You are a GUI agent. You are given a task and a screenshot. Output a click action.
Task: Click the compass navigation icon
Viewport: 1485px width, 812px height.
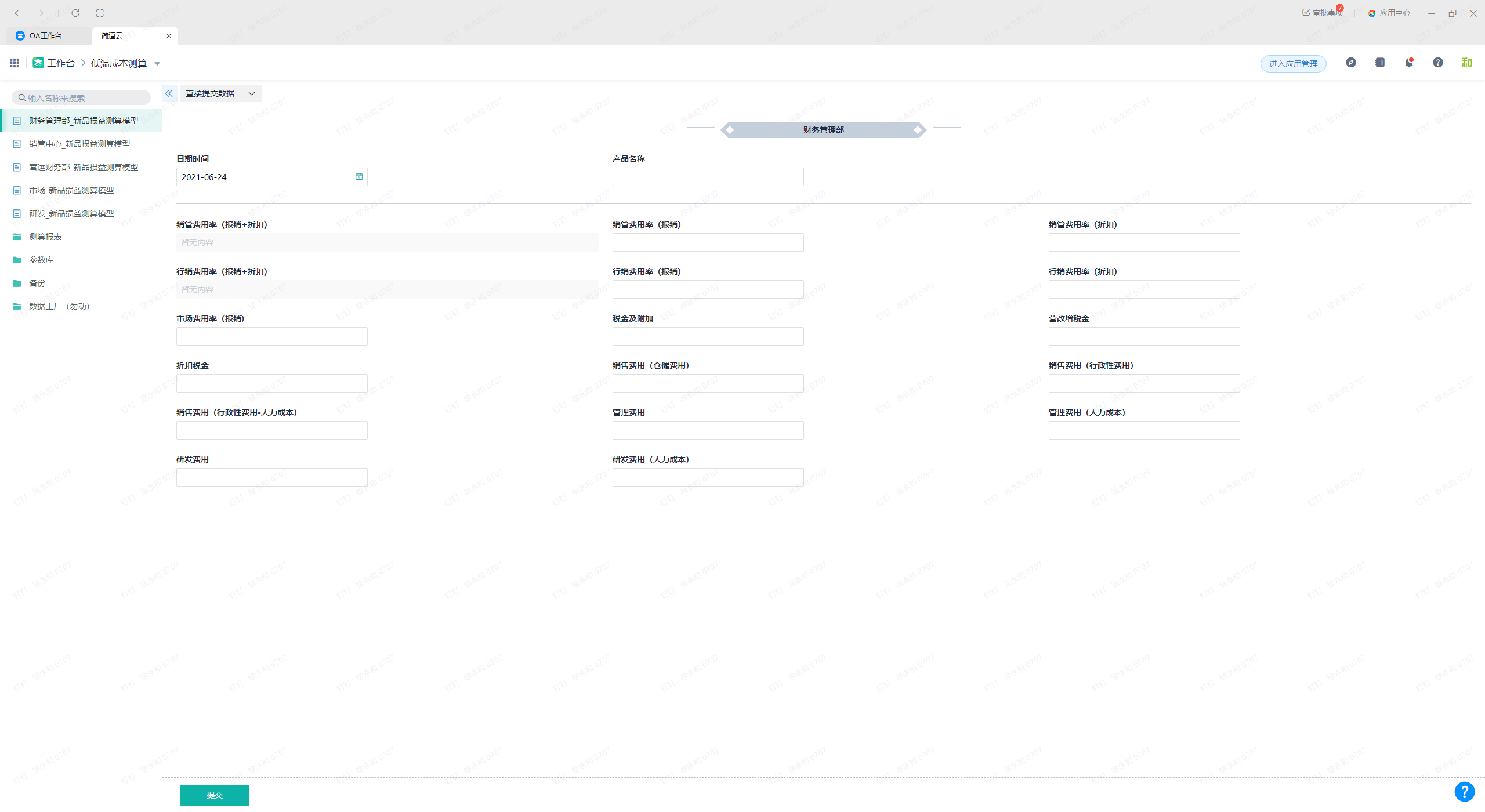(x=1351, y=63)
